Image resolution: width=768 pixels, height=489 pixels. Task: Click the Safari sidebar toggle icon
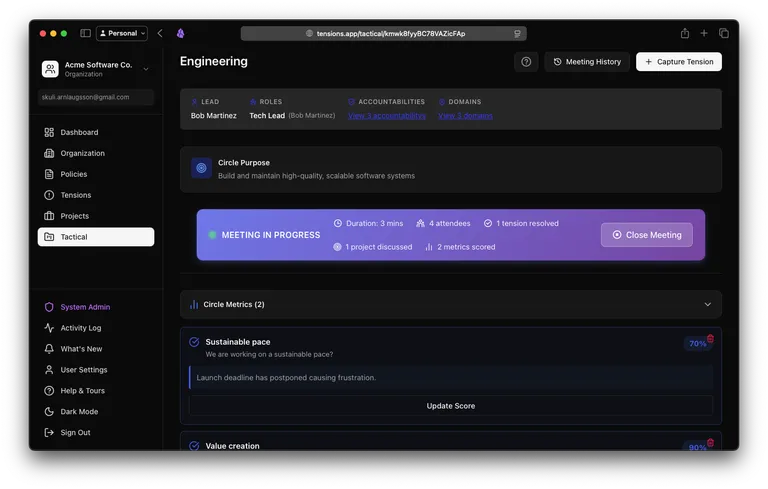[x=85, y=33]
